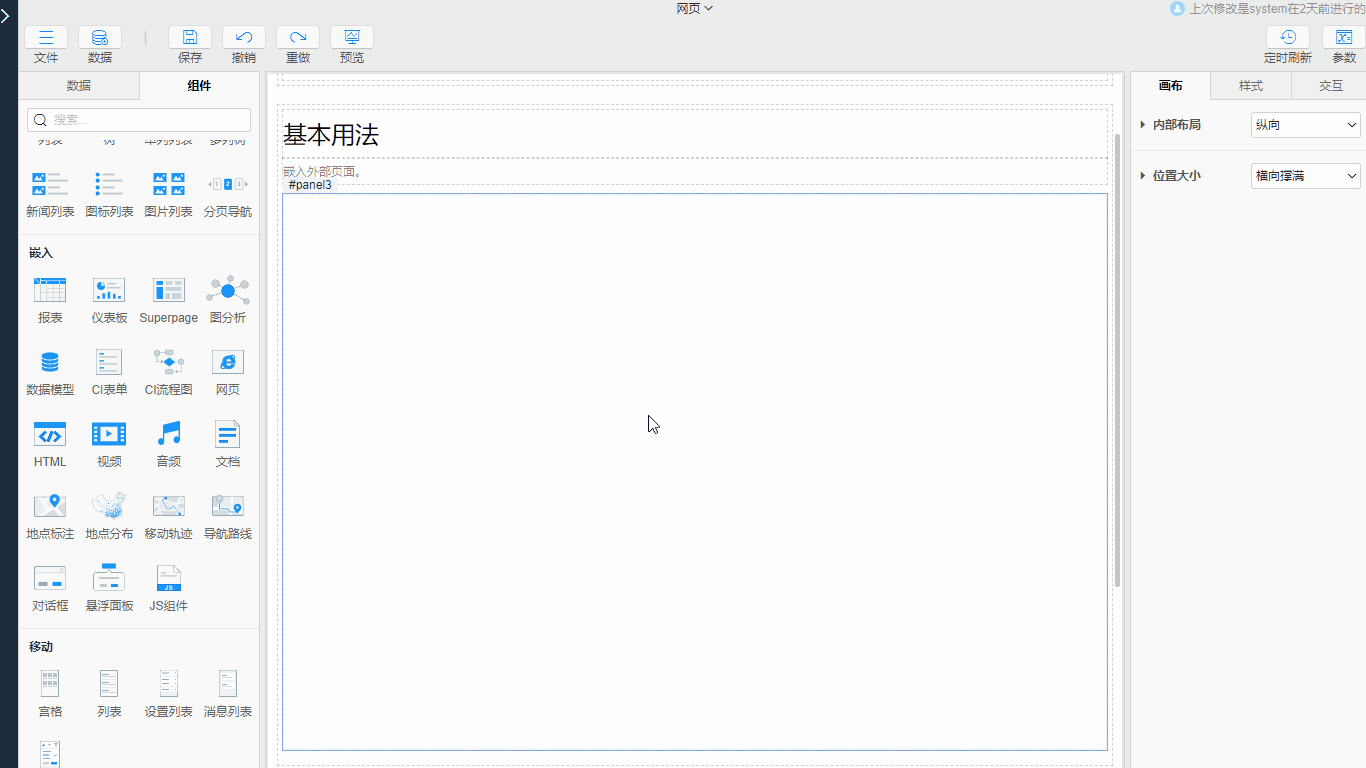The width and height of the screenshot is (1366, 768).
Task: Collapse the 内部布局 section
Action: click(x=1143, y=124)
